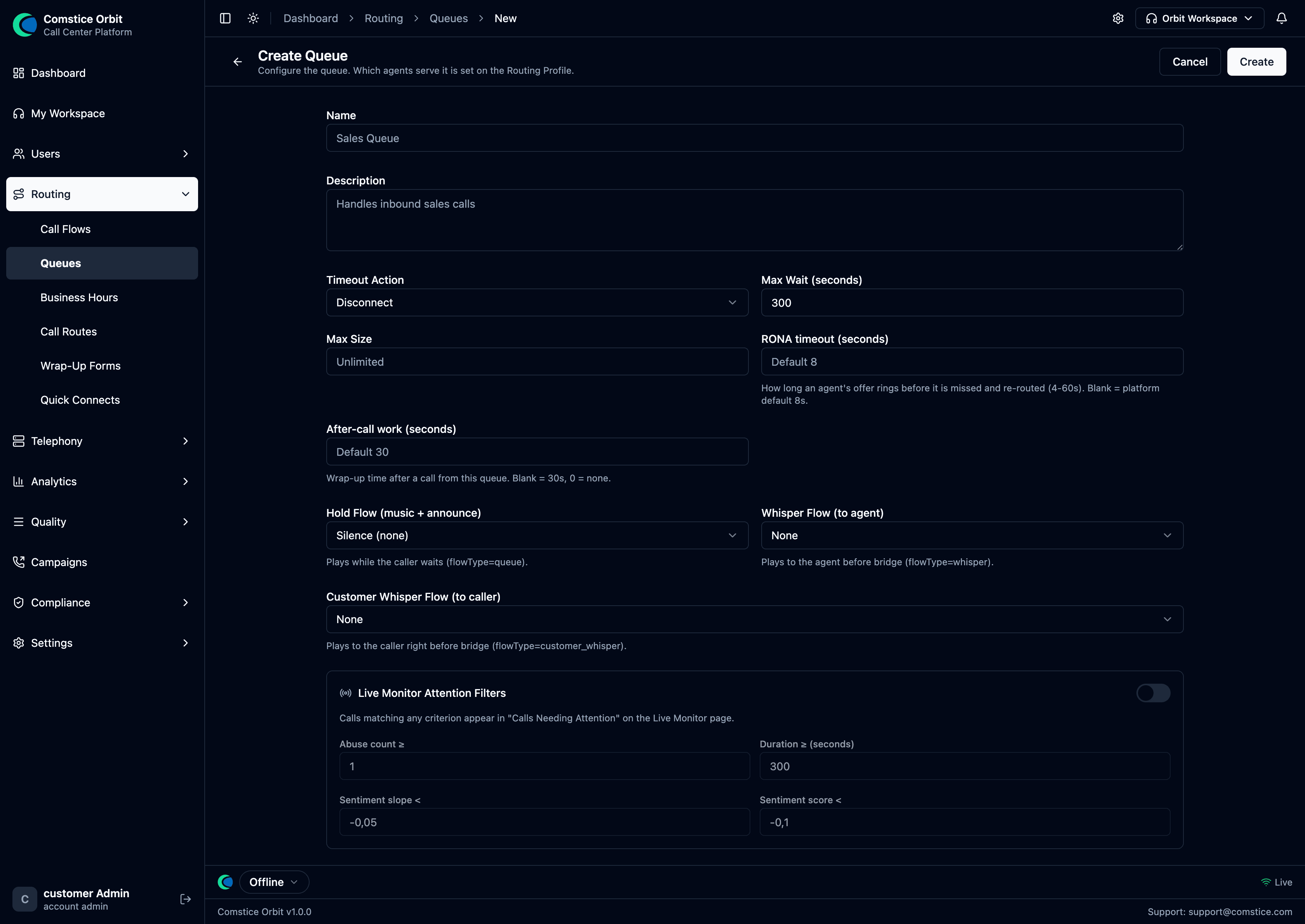This screenshot has width=1305, height=924.
Task: Go to Routing breadcrumb
Action: 384,18
